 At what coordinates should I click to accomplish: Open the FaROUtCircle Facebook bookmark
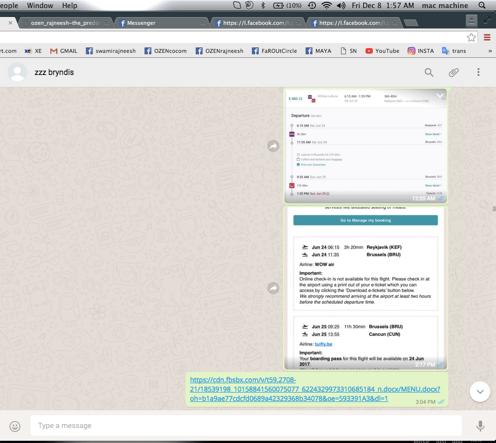[274, 51]
